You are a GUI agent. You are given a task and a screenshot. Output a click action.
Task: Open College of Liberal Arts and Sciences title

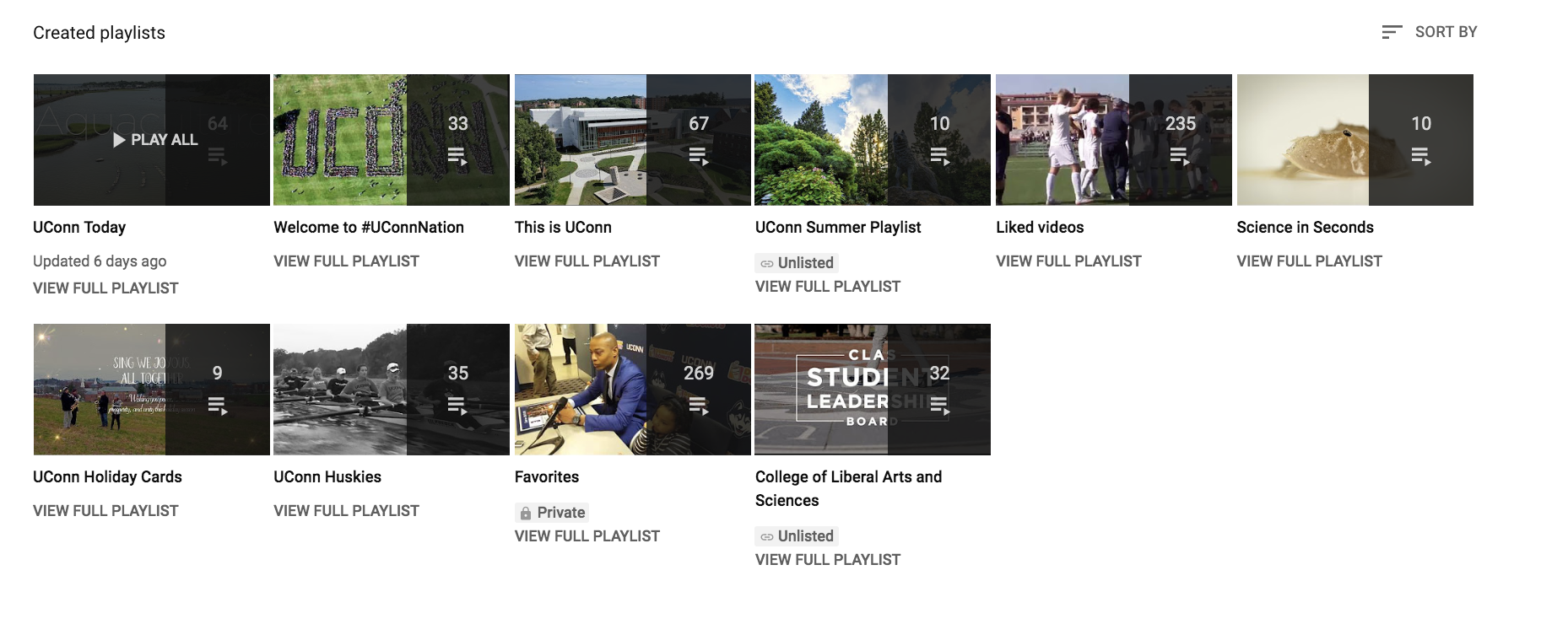click(848, 488)
